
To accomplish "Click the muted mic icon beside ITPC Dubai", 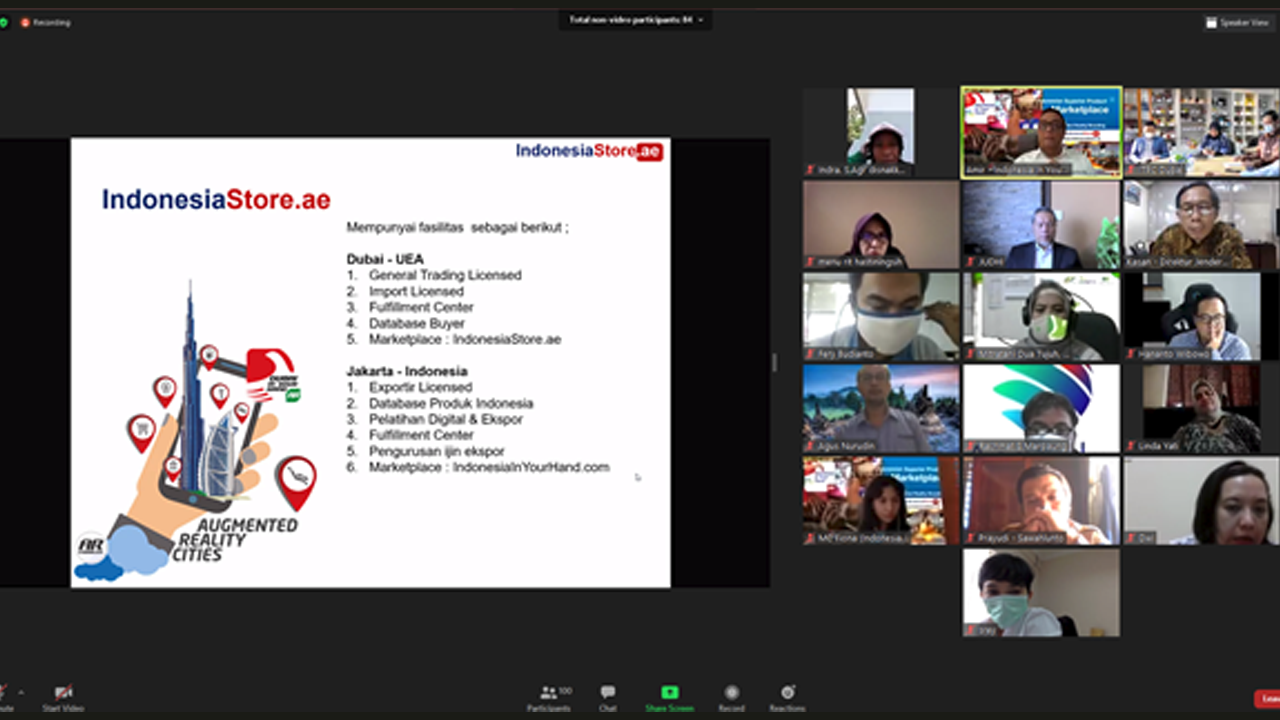I will [1131, 170].
